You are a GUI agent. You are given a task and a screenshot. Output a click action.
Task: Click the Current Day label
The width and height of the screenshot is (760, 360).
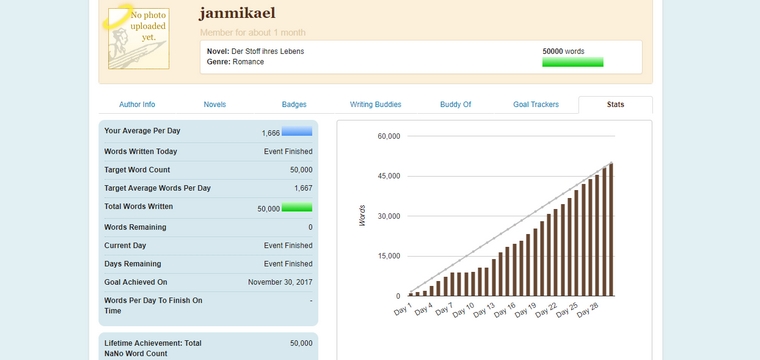(x=125, y=246)
